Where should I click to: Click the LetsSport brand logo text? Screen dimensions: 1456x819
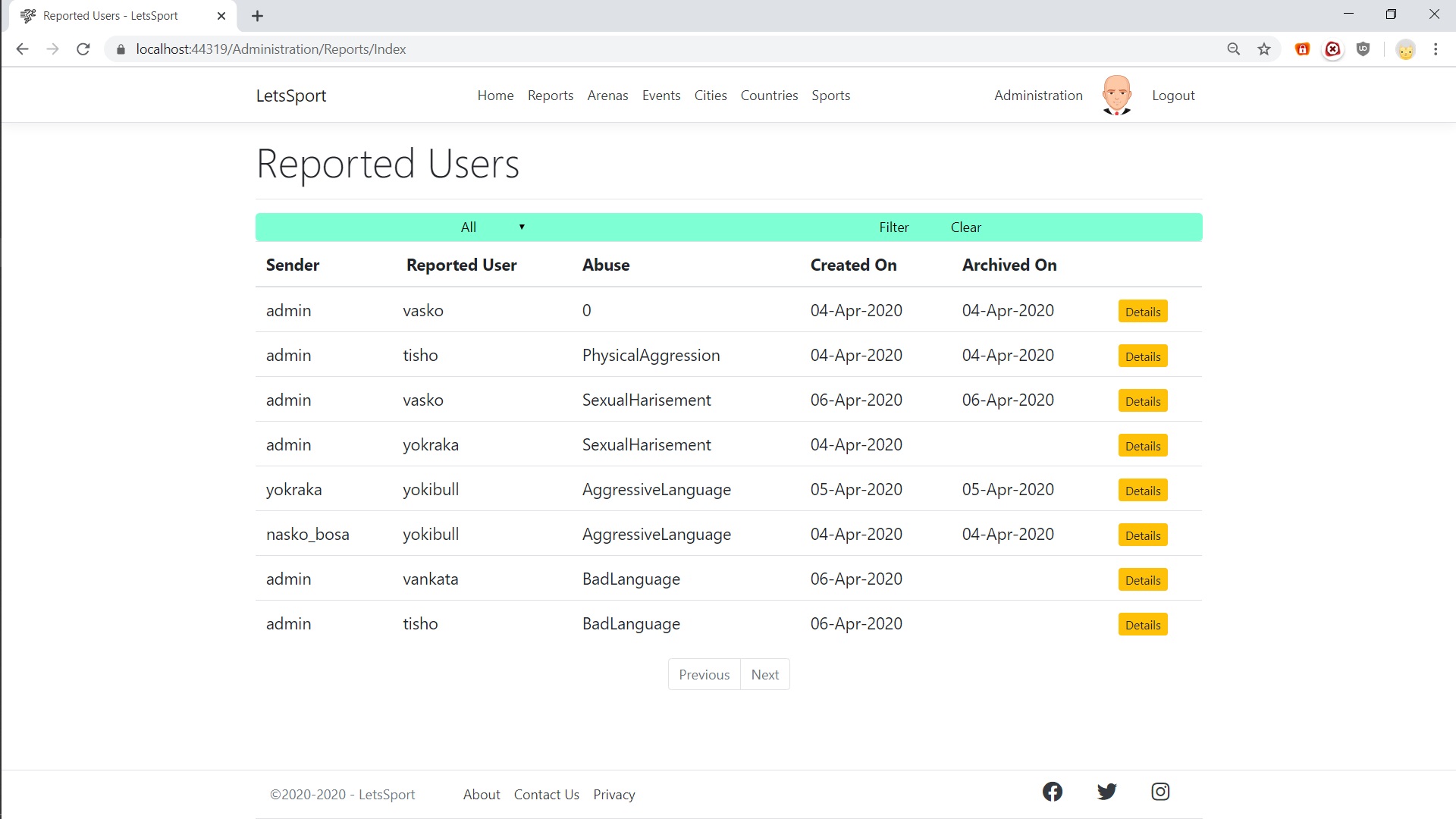click(291, 96)
